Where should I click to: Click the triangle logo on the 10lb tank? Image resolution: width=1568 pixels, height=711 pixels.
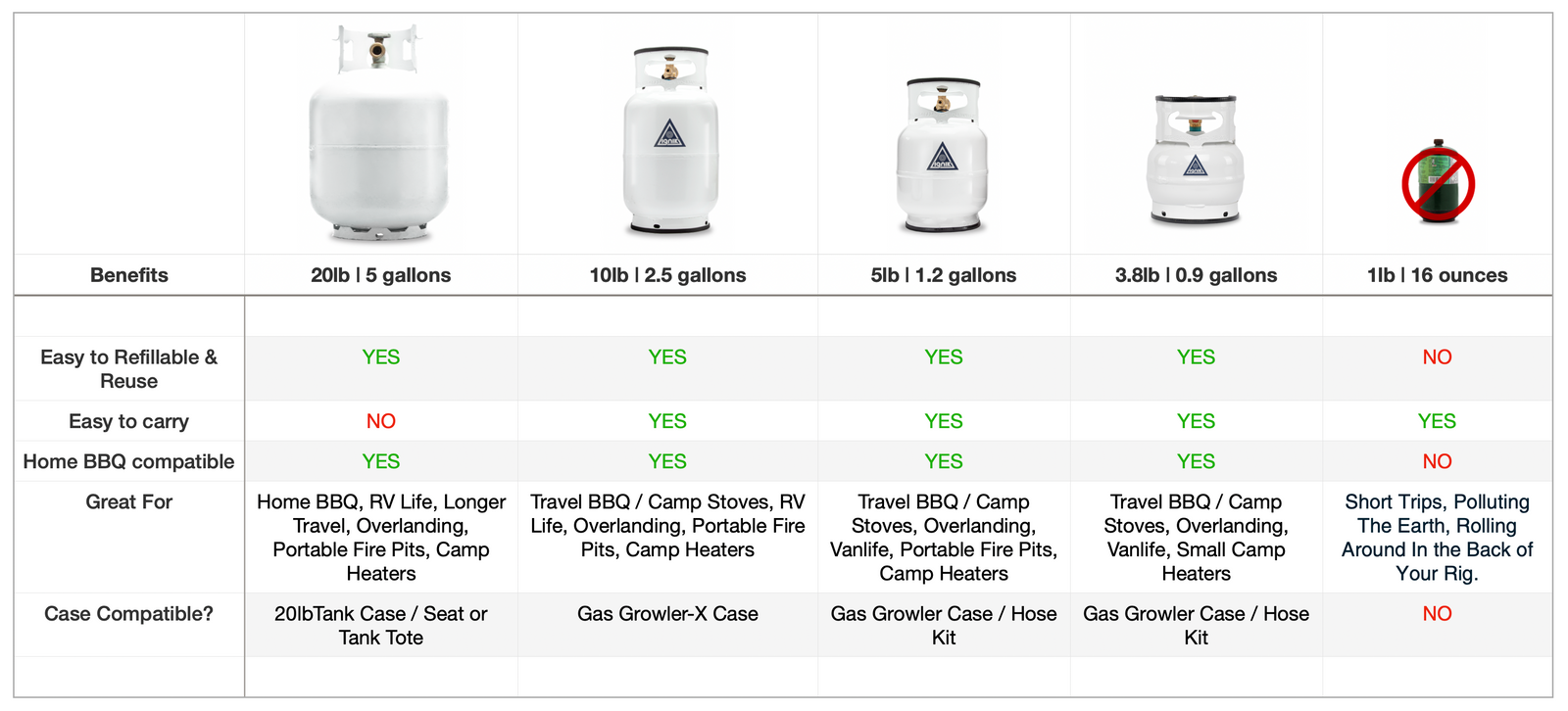tap(669, 134)
